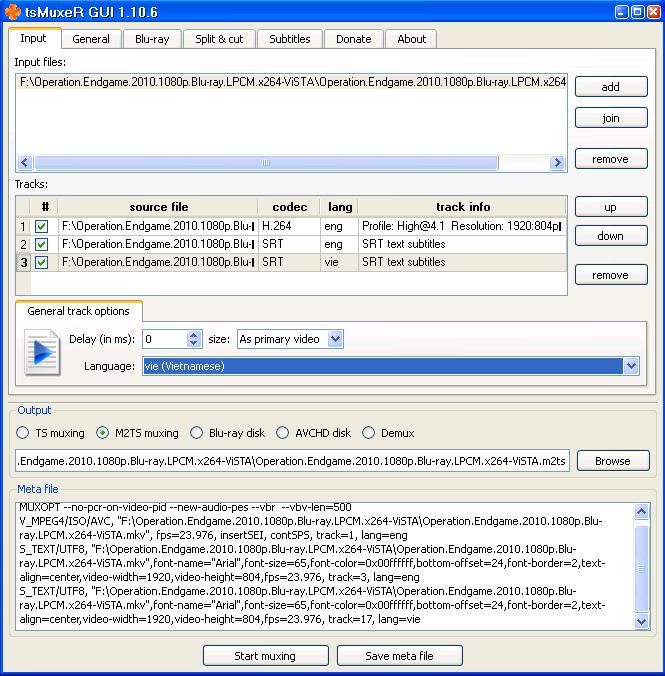Click the output file path field
The width and height of the screenshot is (665, 676).
point(292,461)
